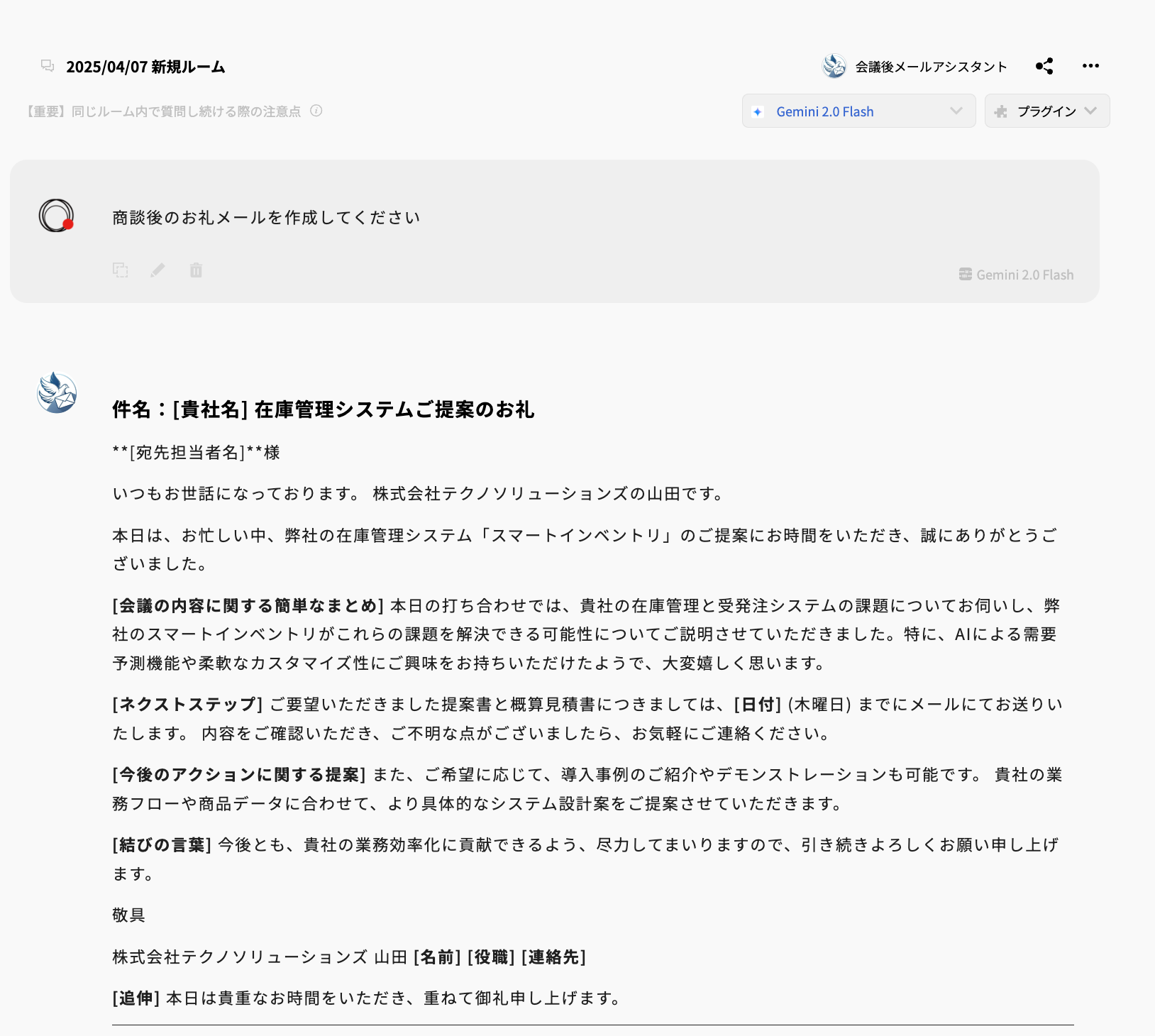The height and width of the screenshot is (1036, 1155).
Task: Click the Gemini sparkle icon in the model selector
Action: click(758, 111)
